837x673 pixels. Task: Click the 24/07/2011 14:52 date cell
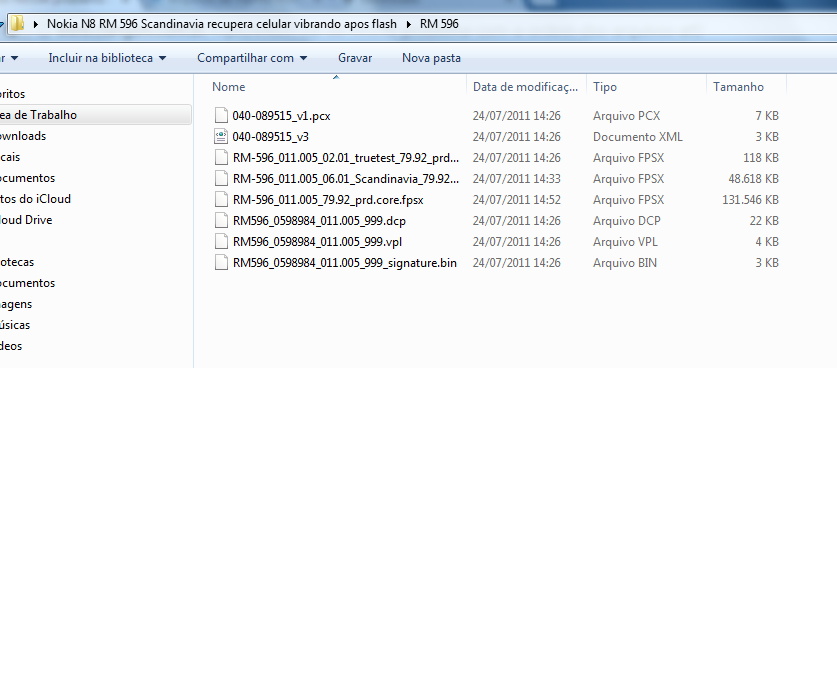click(516, 200)
